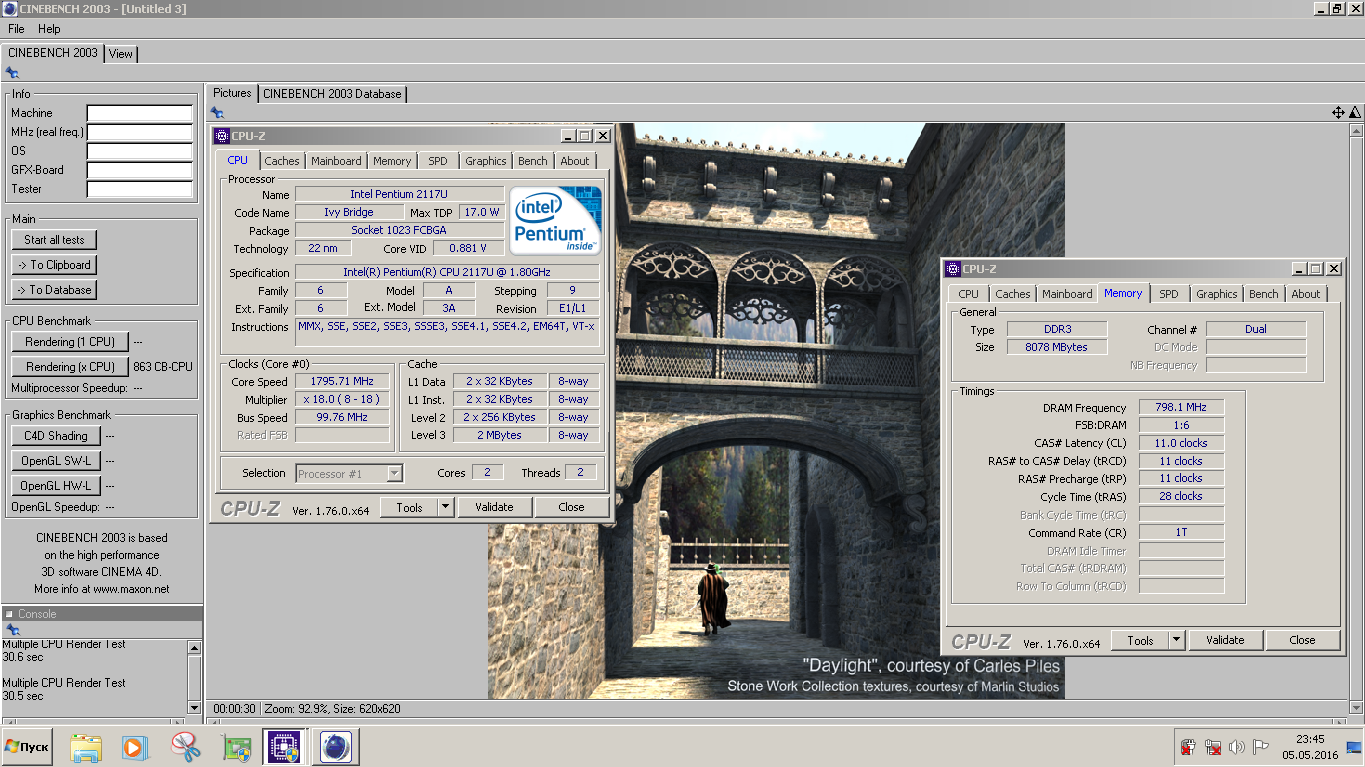Switch to CPU tab in right CPU-Z window
1365x767 pixels.
[x=969, y=294]
